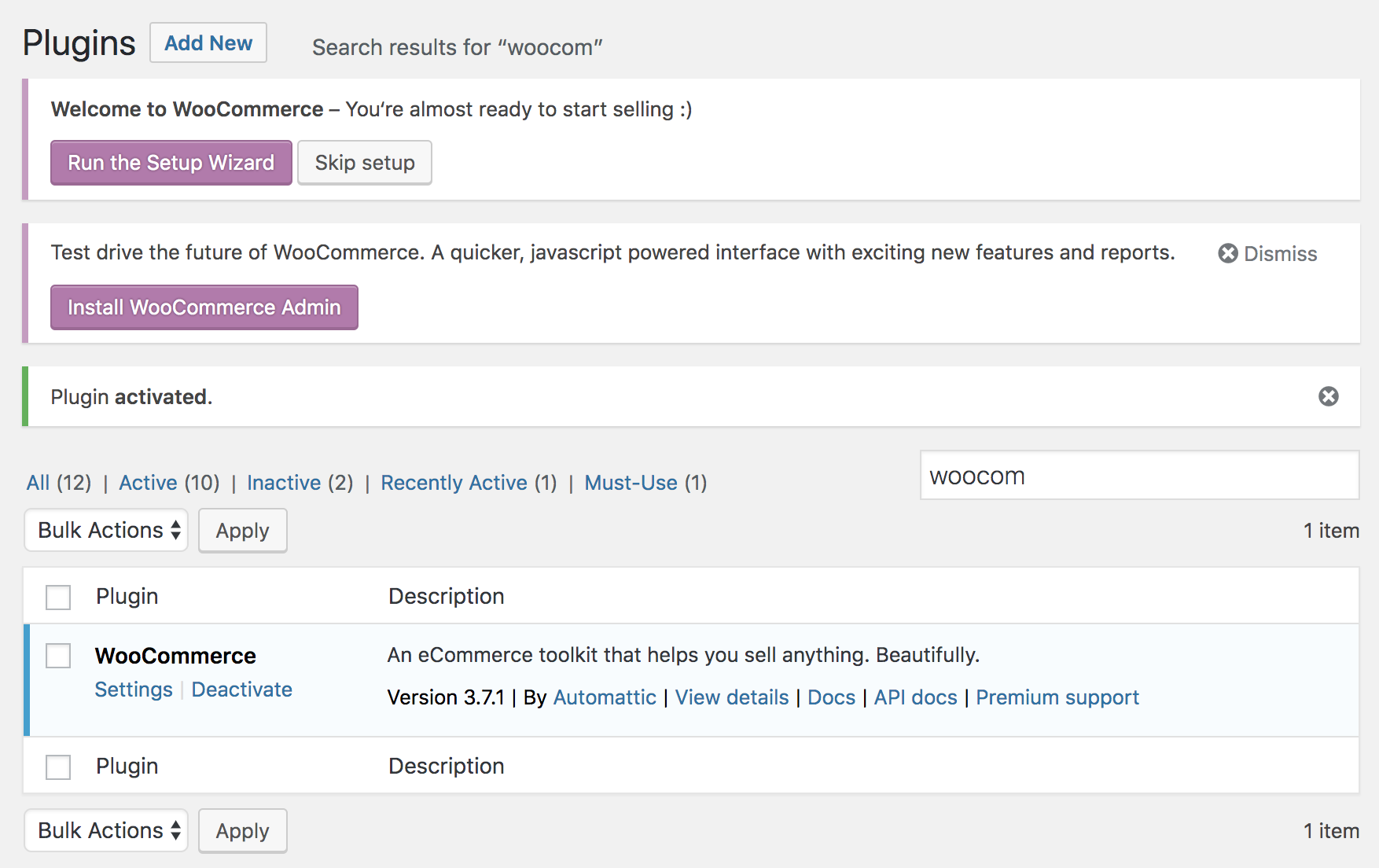Click the top Apply button
Screen dimensions: 1379x868
[x=243, y=531]
